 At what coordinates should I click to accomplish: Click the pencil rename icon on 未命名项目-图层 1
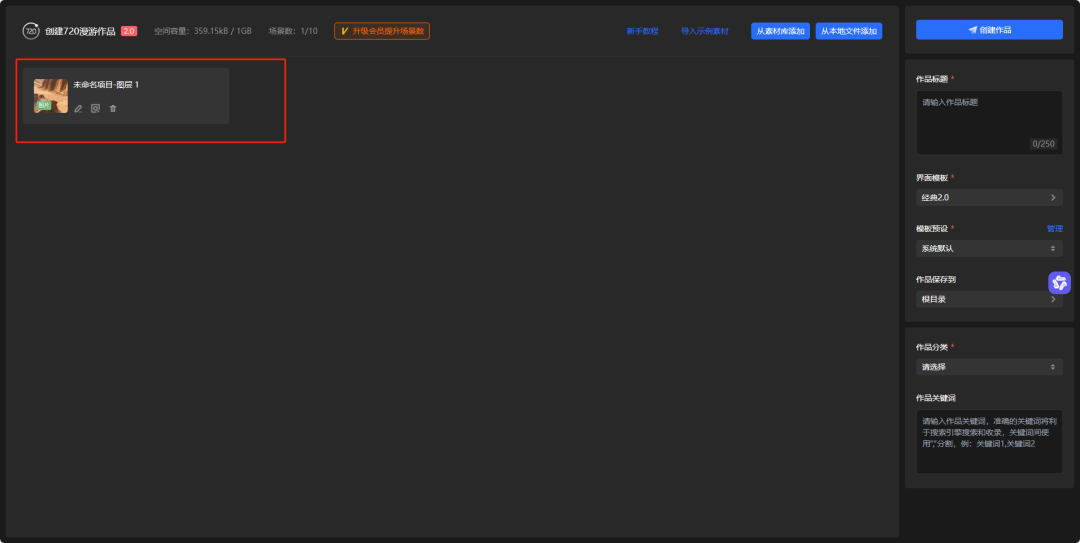79,108
